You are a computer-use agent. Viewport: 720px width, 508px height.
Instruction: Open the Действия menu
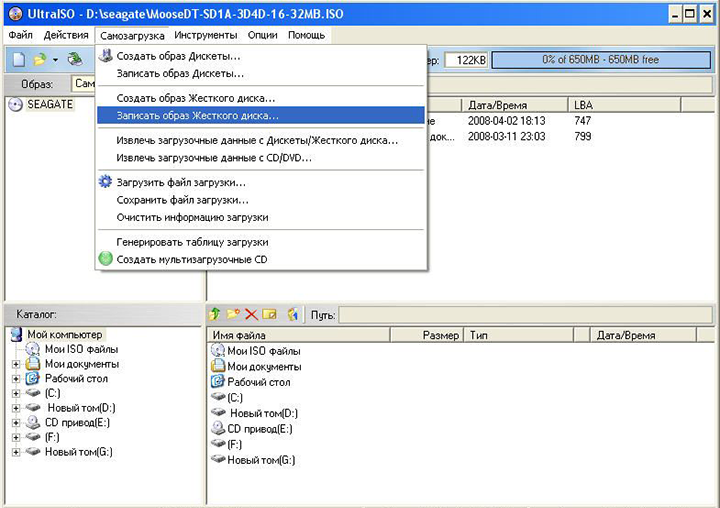66,35
